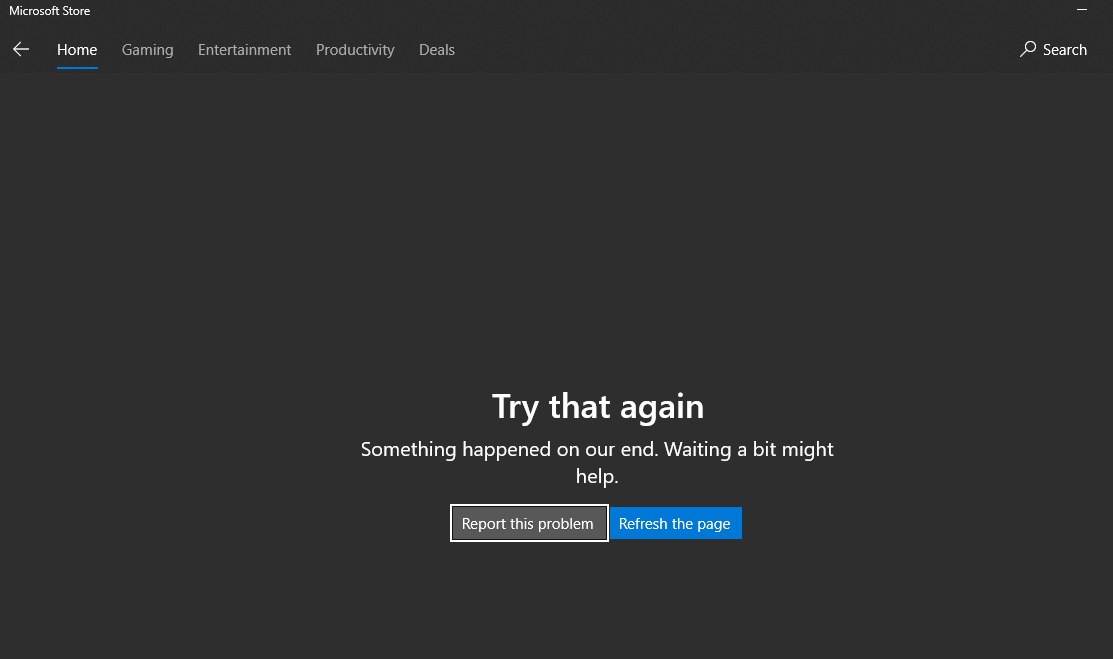Open Search with magnifier icon

pos(1053,49)
